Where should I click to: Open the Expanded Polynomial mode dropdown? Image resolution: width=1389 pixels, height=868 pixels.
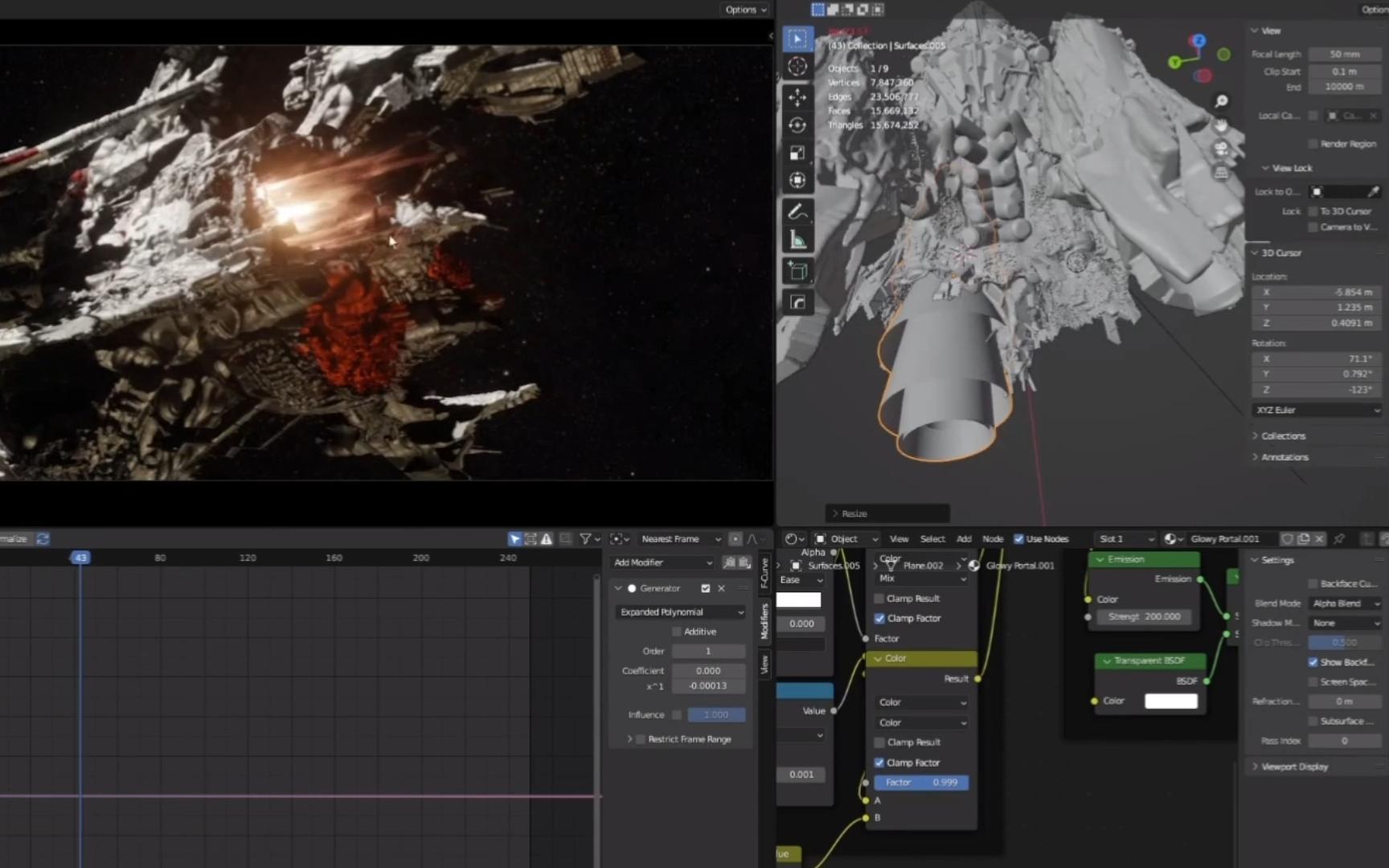(681, 612)
